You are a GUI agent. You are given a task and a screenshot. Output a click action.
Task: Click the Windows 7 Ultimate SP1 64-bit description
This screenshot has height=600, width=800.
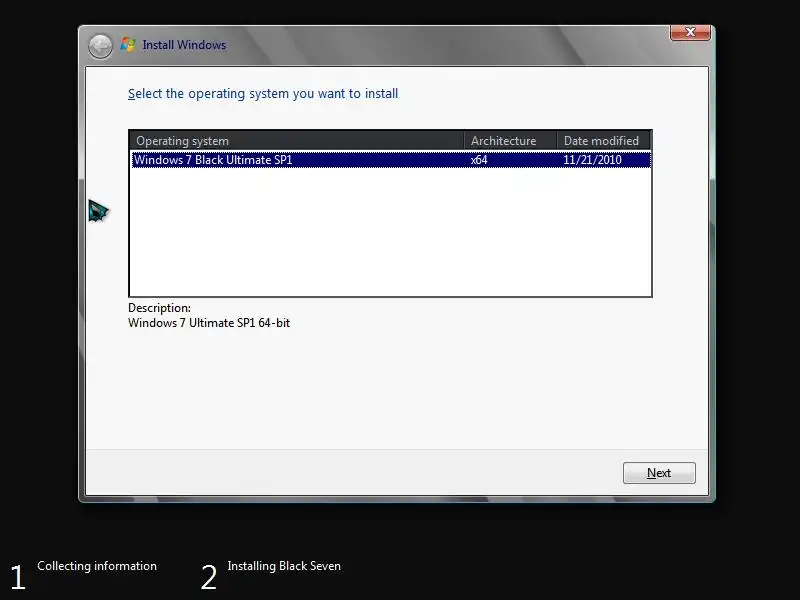point(209,323)
